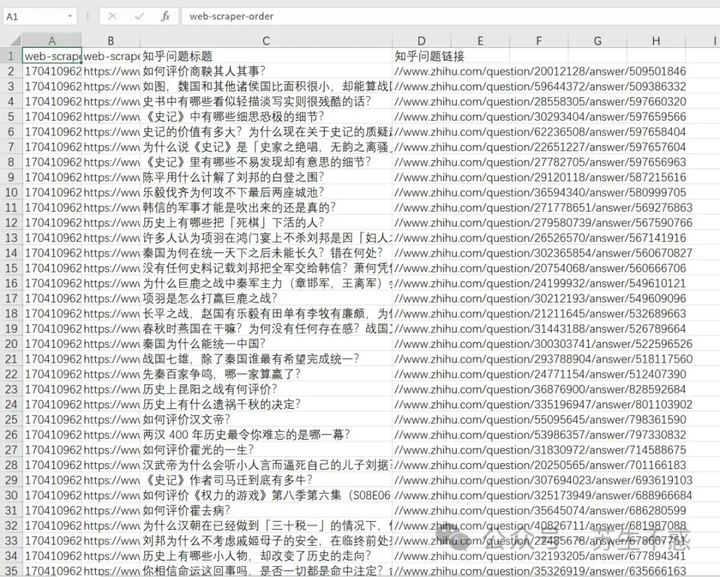Click link cell question/36876900/answer/828592684

tap(540, 389)
